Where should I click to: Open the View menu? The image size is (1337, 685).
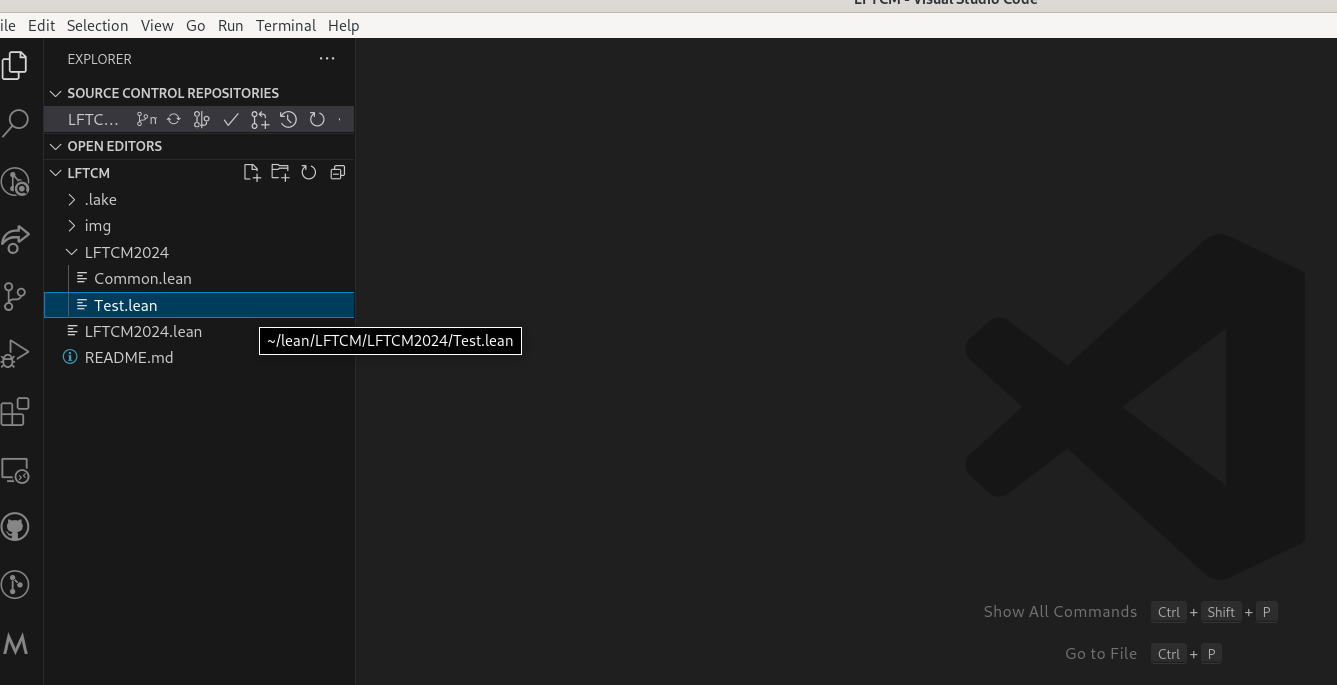(x=157, y=25)
